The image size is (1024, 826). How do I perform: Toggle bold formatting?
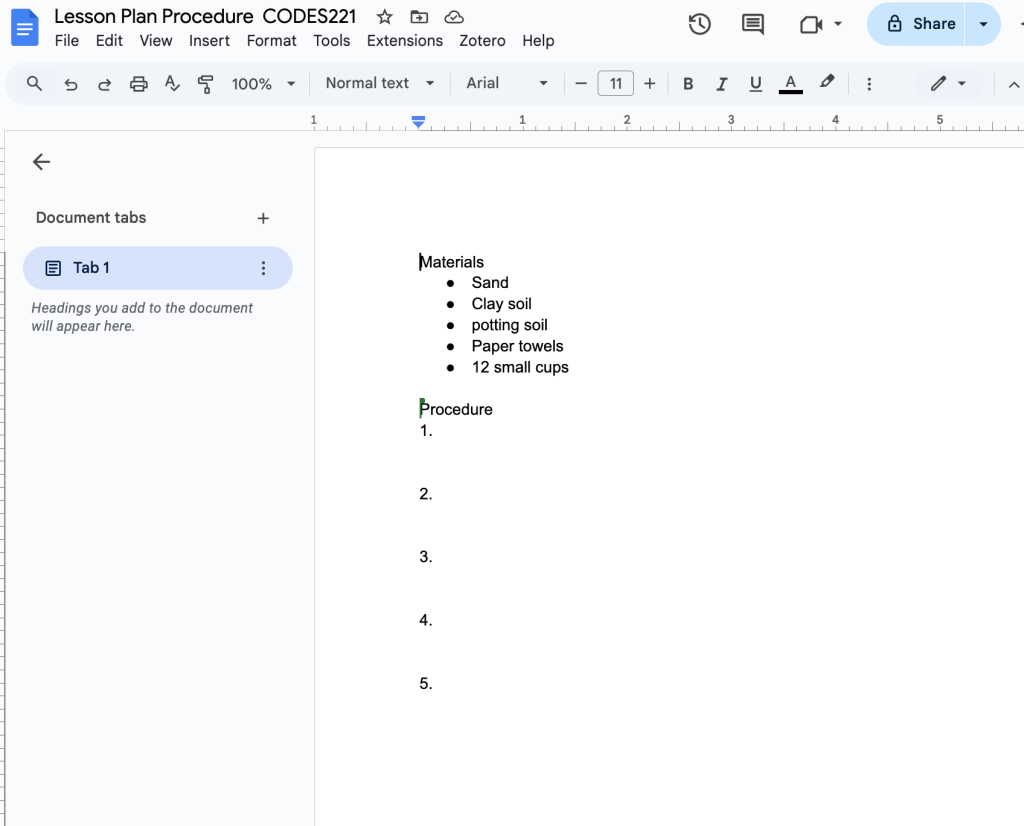click(x=688, y=84)
